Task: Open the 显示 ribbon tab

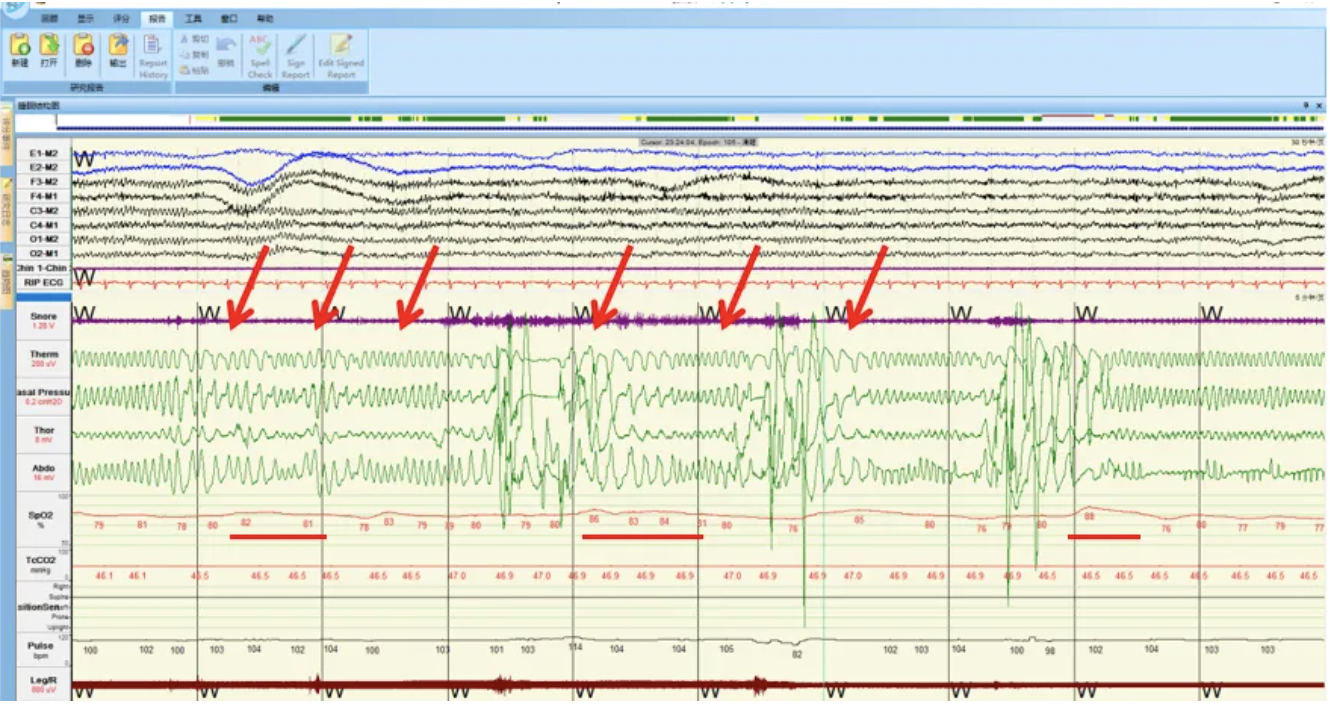Action: (86, 19)
